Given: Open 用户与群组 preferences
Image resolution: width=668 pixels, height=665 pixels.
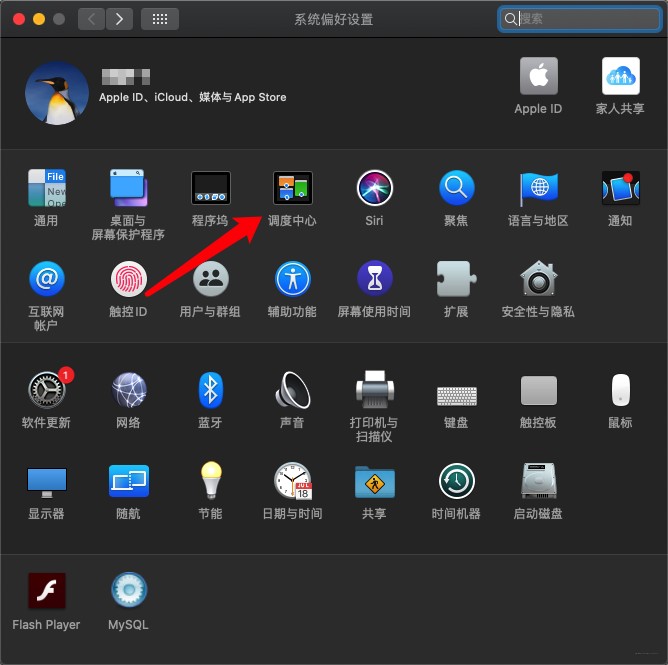Looking at the screenshot, I should [210, 279].
